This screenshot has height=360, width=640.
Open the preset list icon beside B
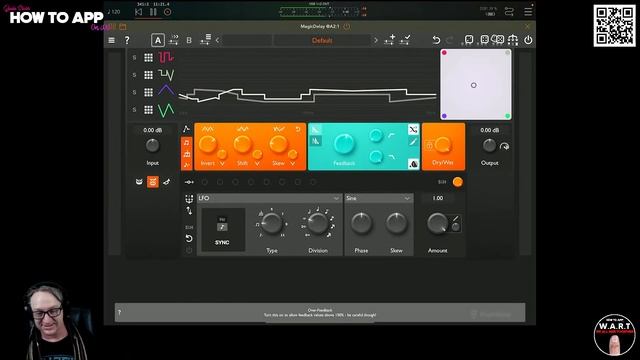point(205,40)
